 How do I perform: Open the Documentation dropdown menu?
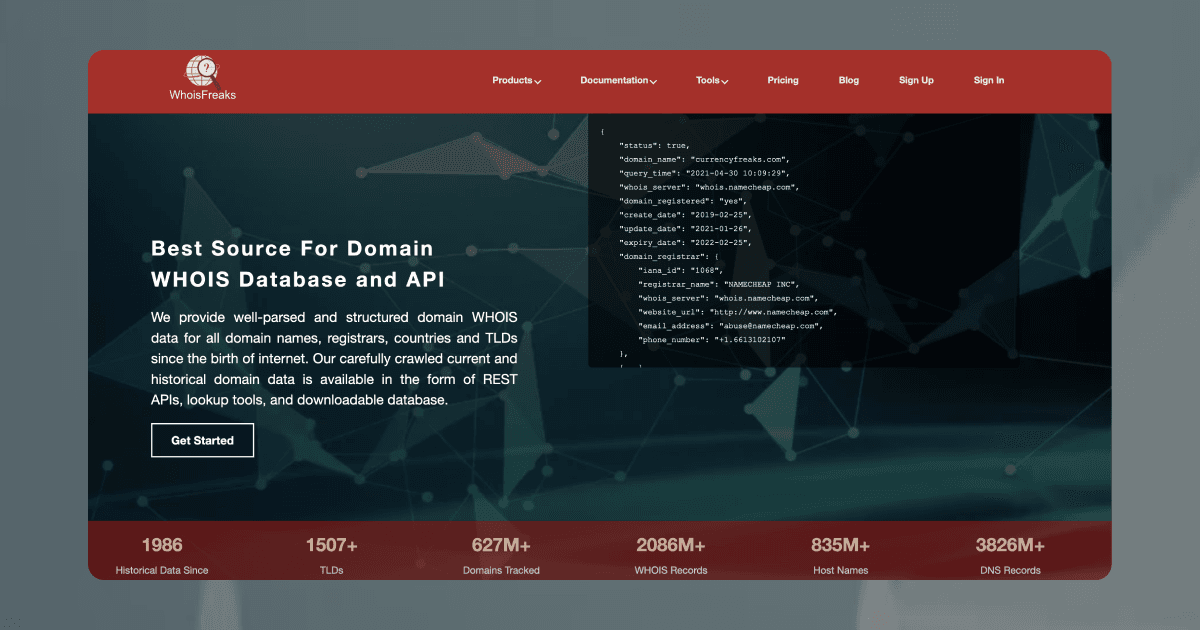coord(618,81)
